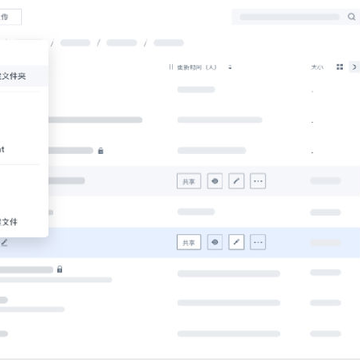Click 共享 in the blue selected row
360x360 pixels.
click(189, 242)
